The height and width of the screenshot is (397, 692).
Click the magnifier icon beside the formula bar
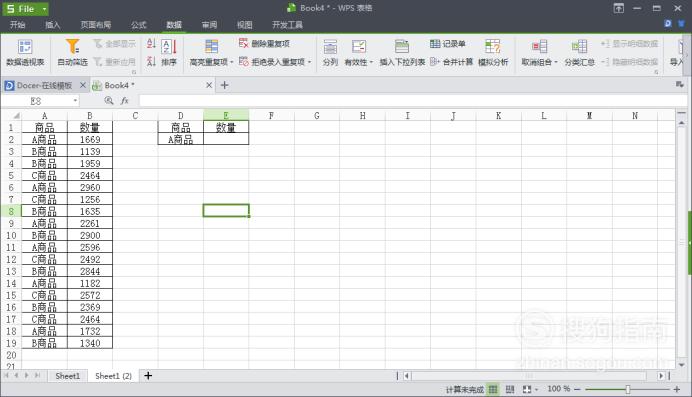(x=109, y=101)
